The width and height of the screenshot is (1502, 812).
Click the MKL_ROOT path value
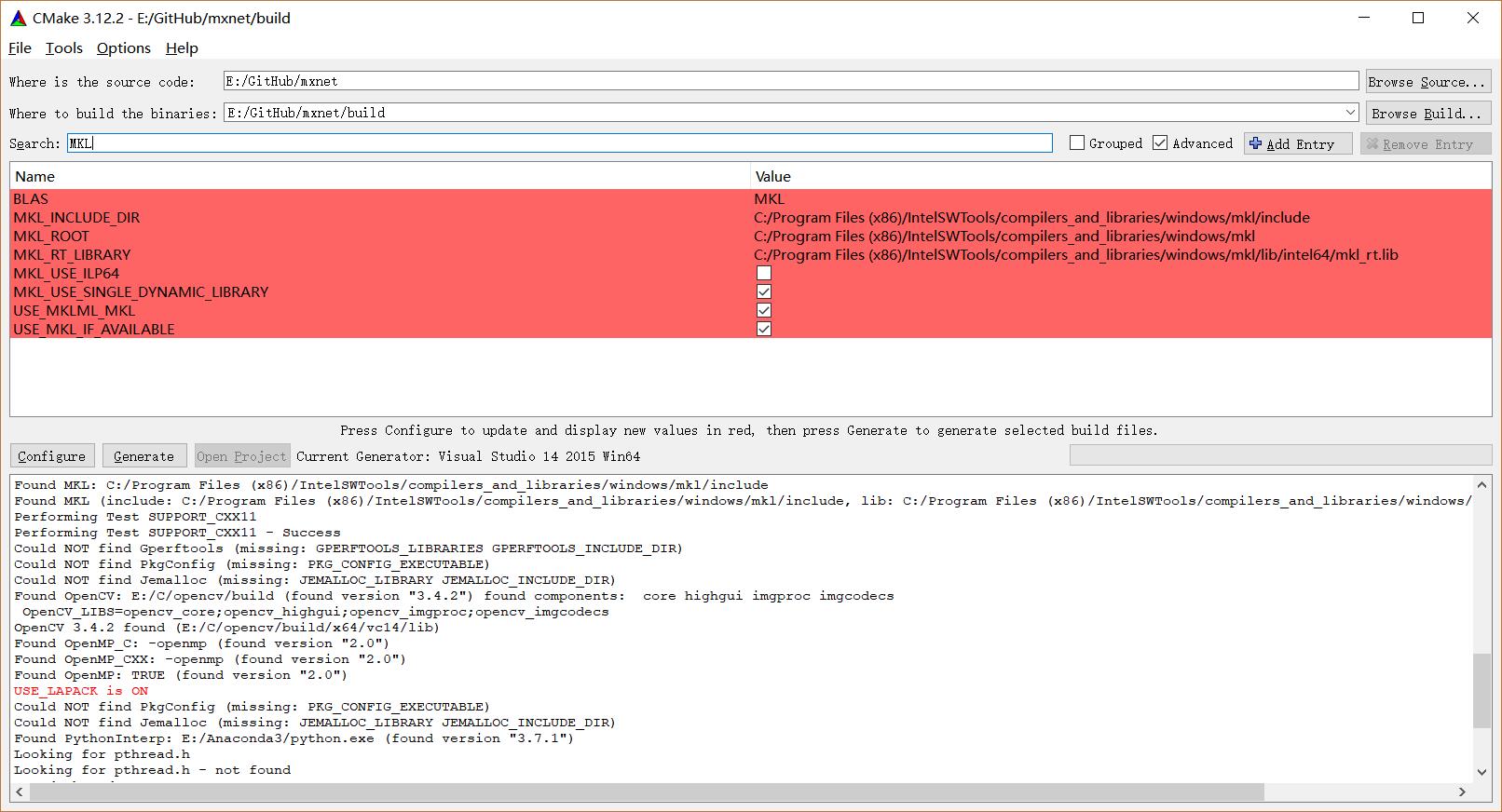(1004, 236)
